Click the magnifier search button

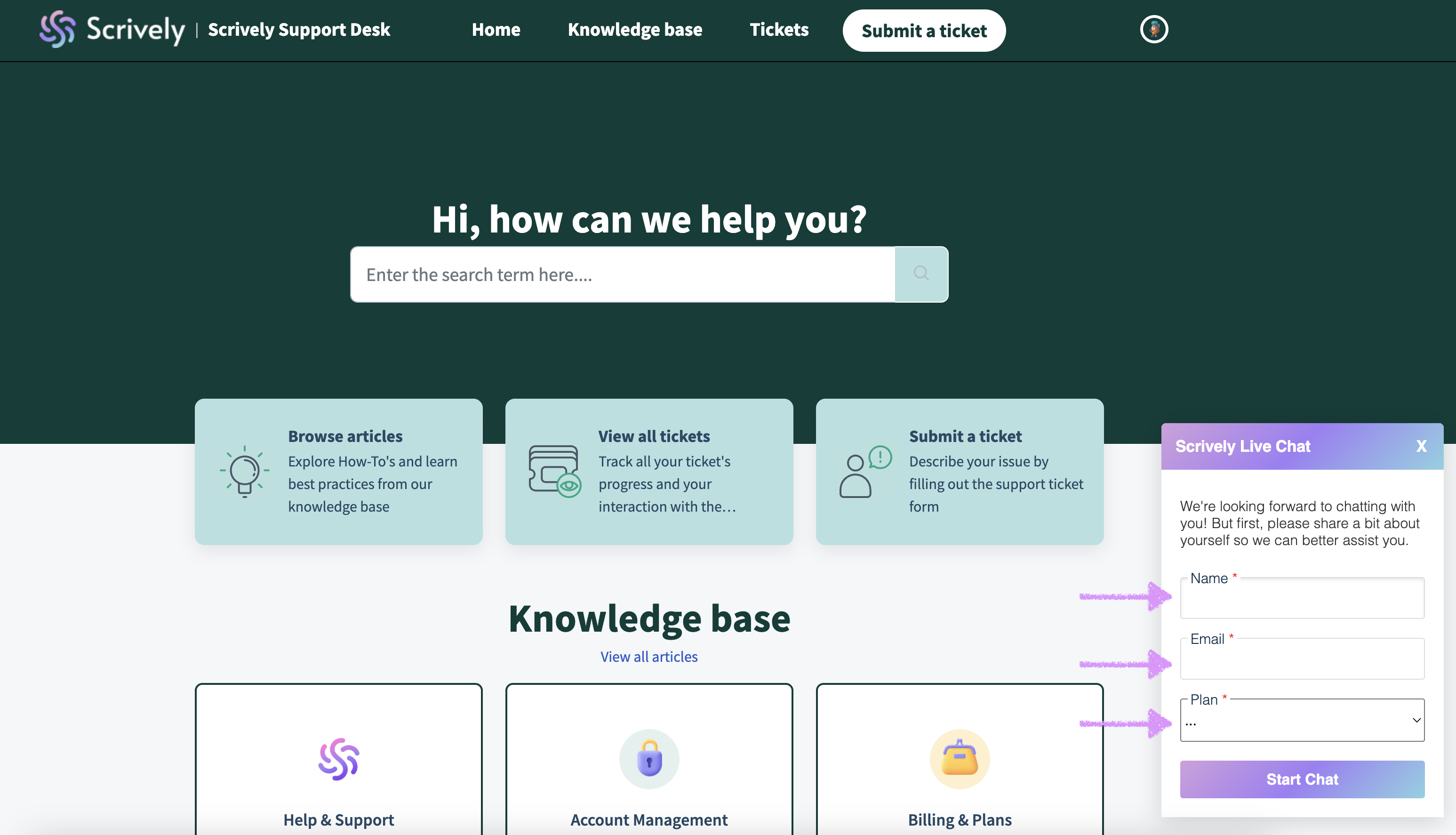(920, 274)
